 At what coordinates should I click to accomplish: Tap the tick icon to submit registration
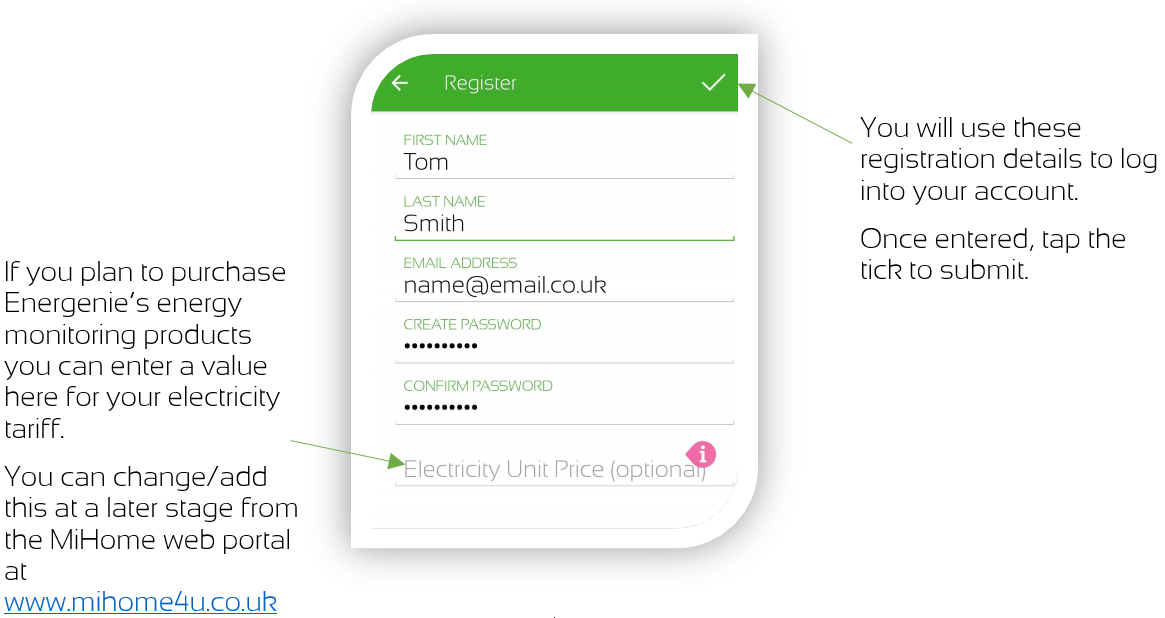[713, 82]
